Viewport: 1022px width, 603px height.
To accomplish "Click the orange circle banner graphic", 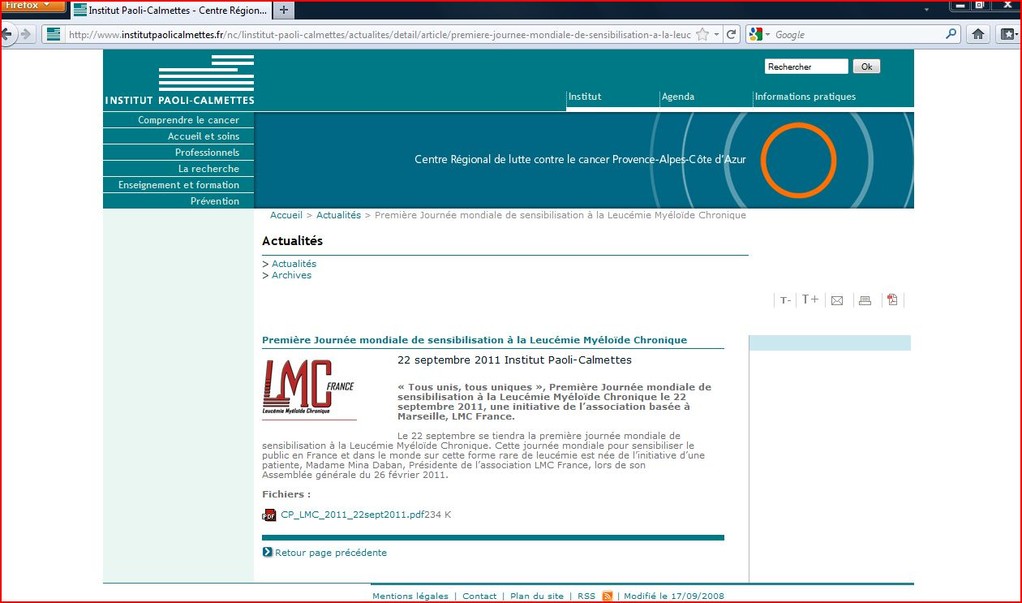I will 798,160.
